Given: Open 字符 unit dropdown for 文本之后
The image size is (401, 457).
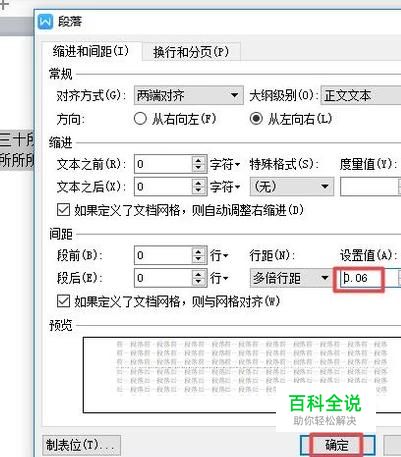Looking at the screenshot, I should tap(225, 187).
